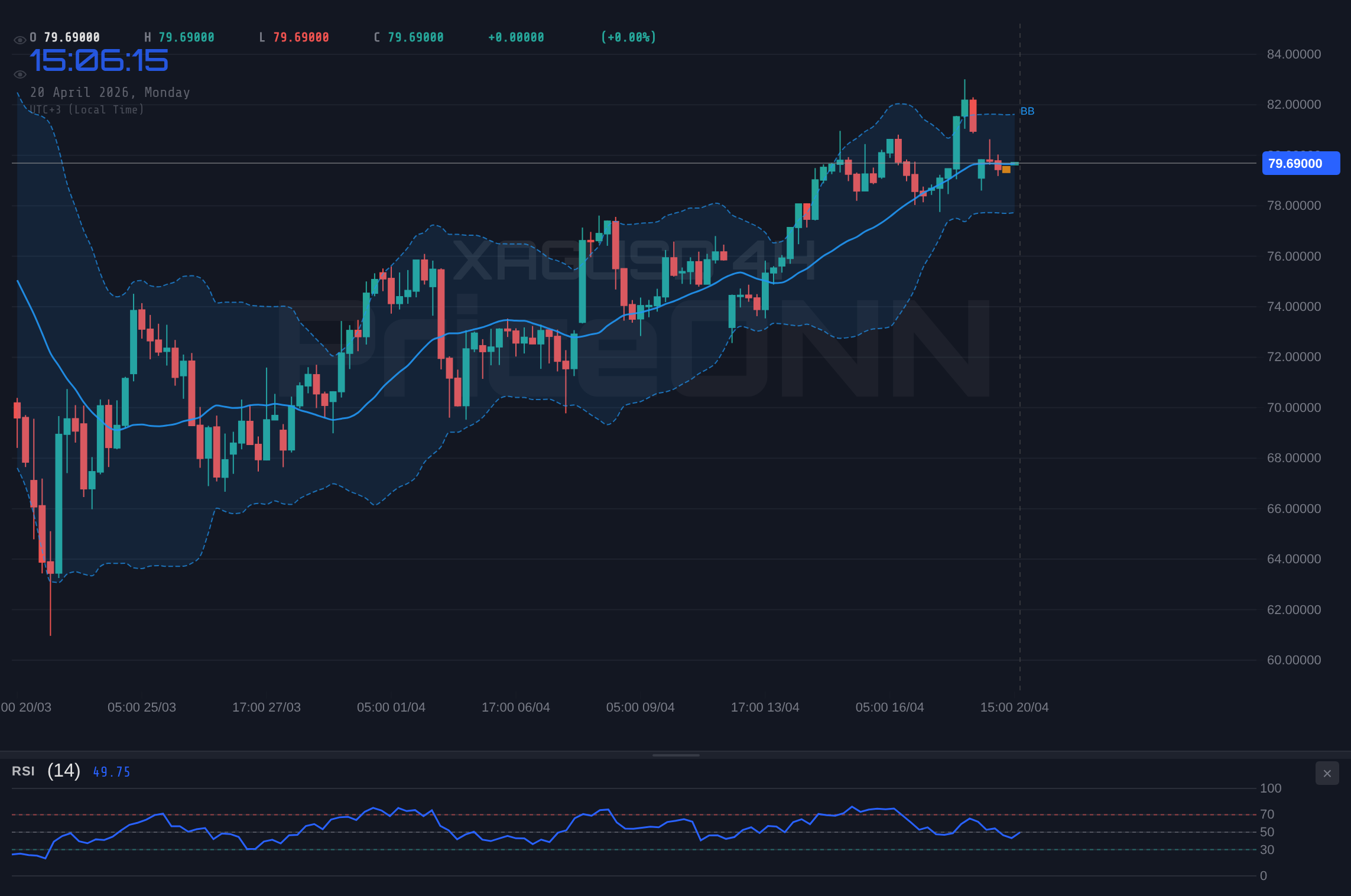Click the Low value 79.69000
Image resolution: width=1351 pixels, height=896 pixels.
coord(301,37)
